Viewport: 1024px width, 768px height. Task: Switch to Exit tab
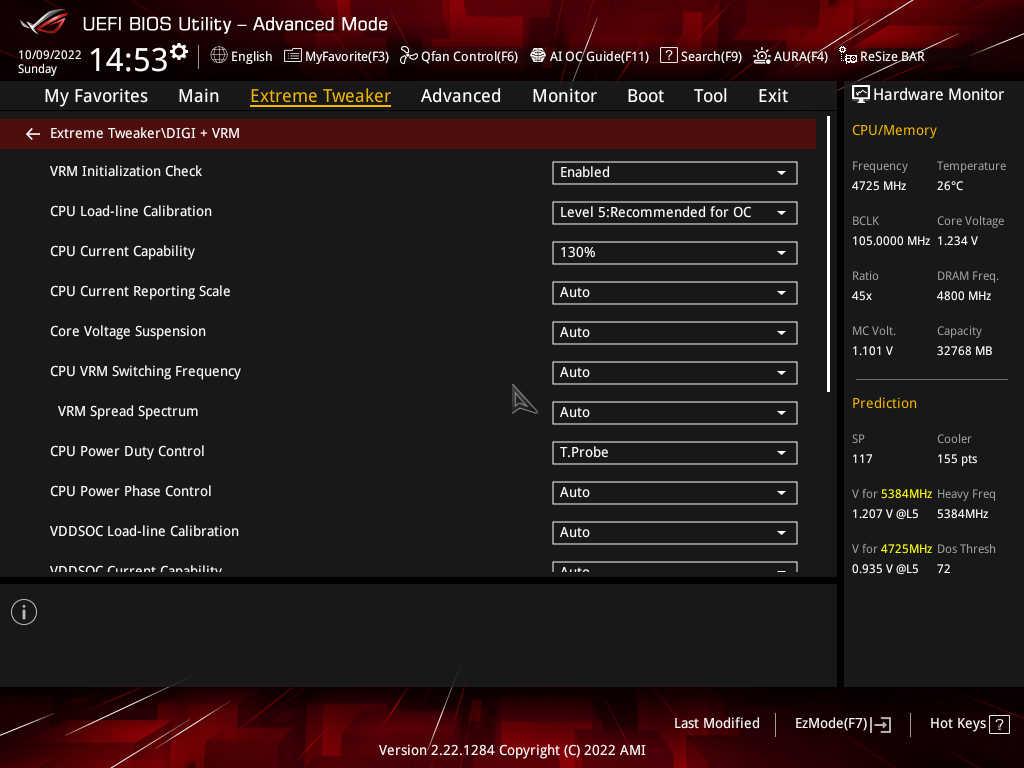(773, 96)
